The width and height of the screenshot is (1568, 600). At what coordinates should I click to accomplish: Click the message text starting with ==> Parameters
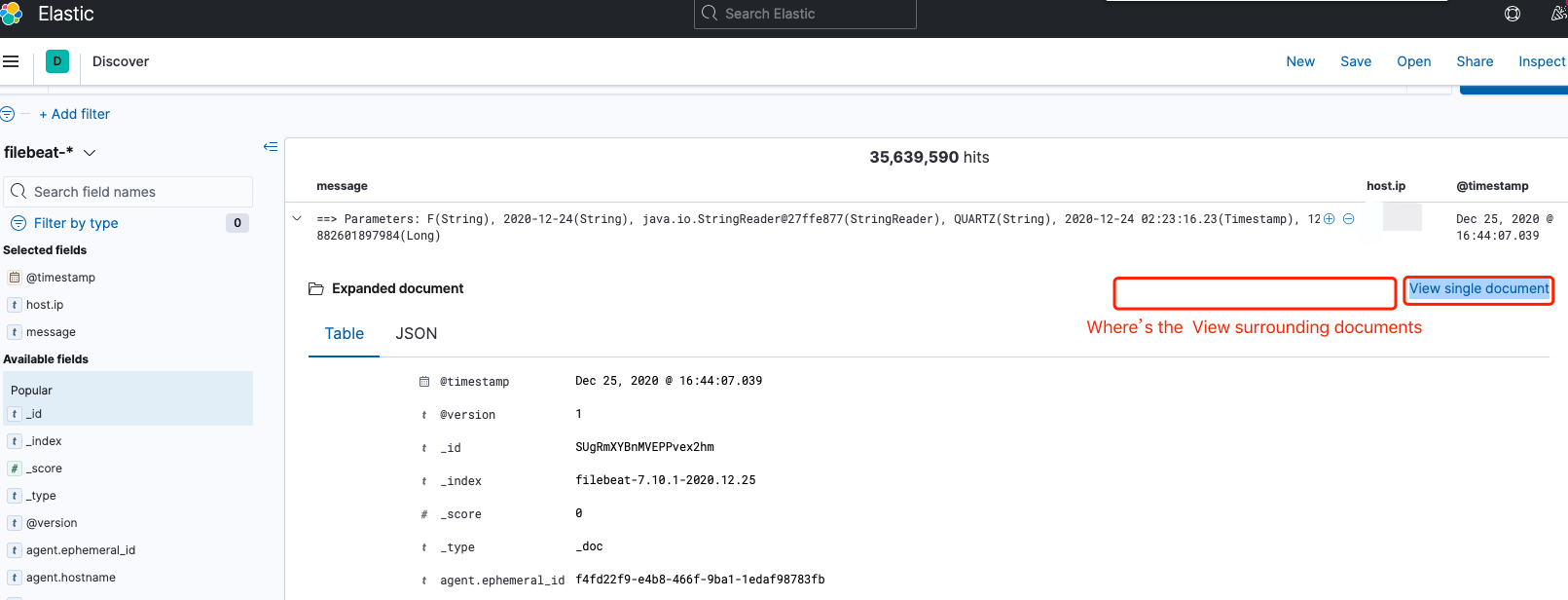point(819,227)
